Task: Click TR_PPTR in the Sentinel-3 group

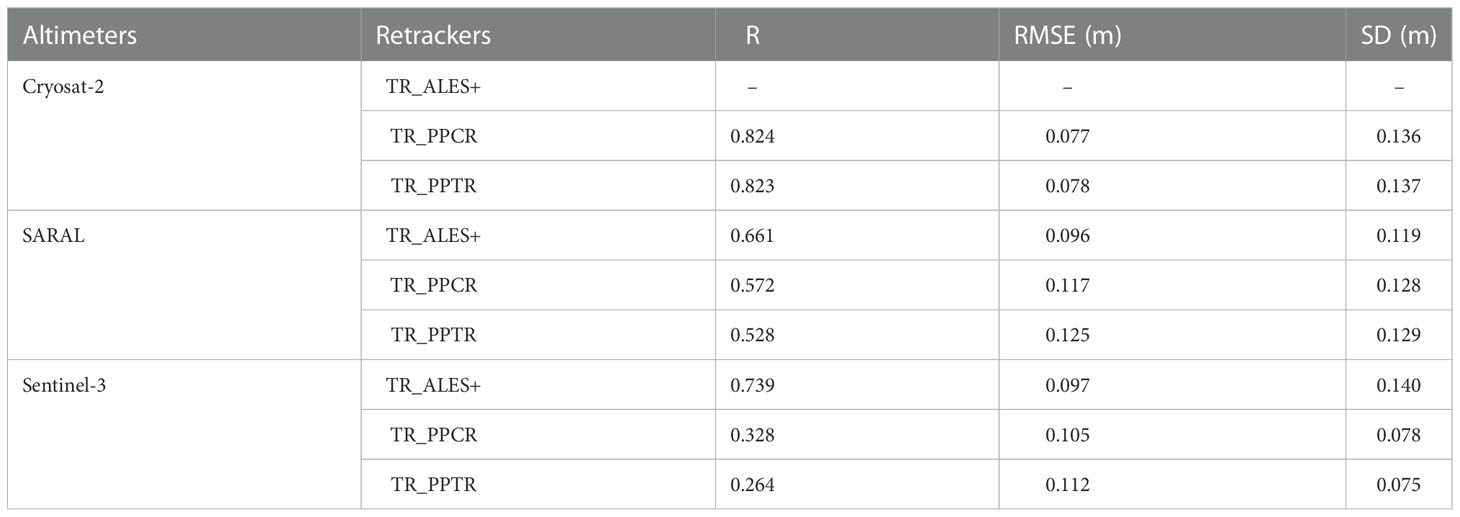Action: coord(431,485)
